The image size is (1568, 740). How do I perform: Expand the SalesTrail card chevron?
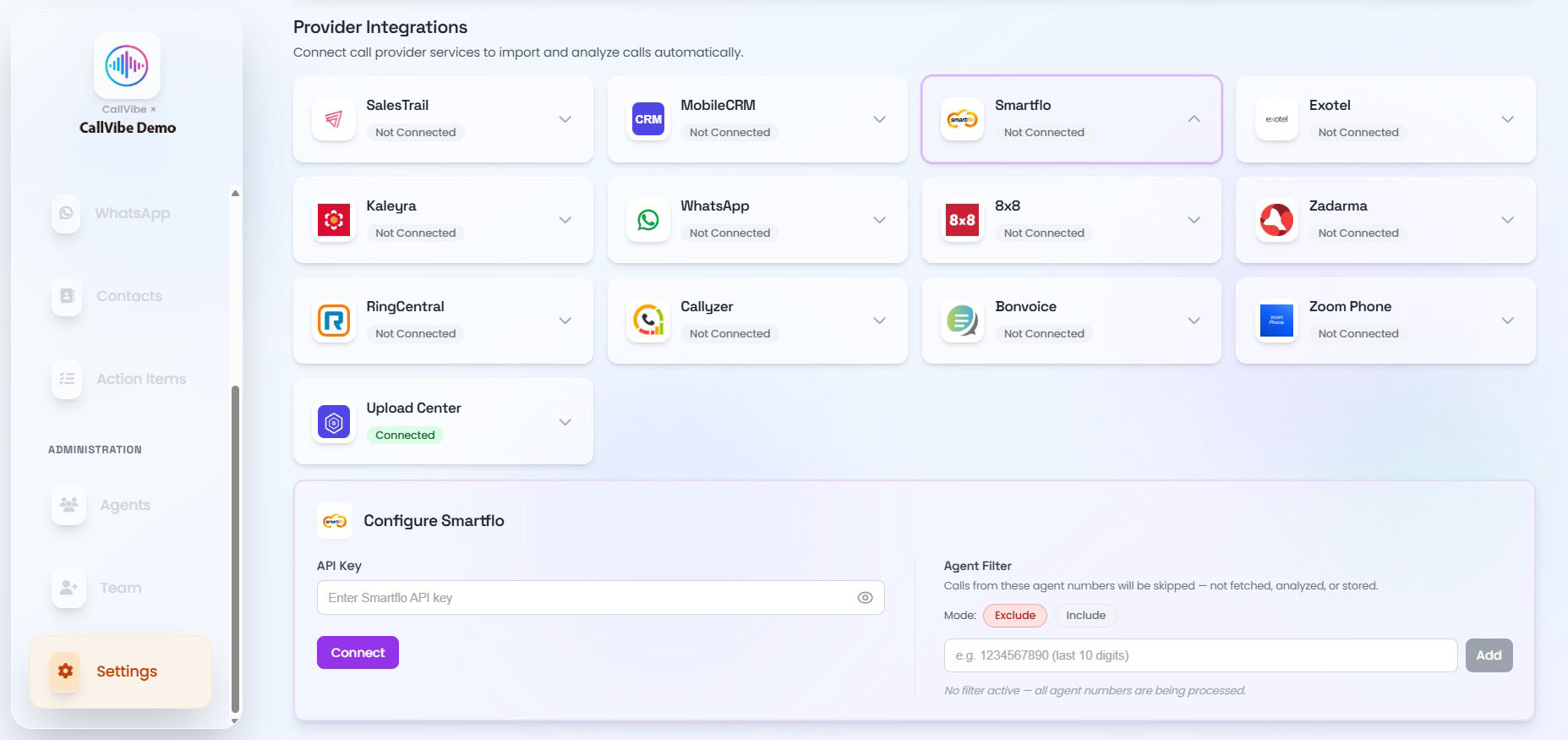tap(565, 119)
